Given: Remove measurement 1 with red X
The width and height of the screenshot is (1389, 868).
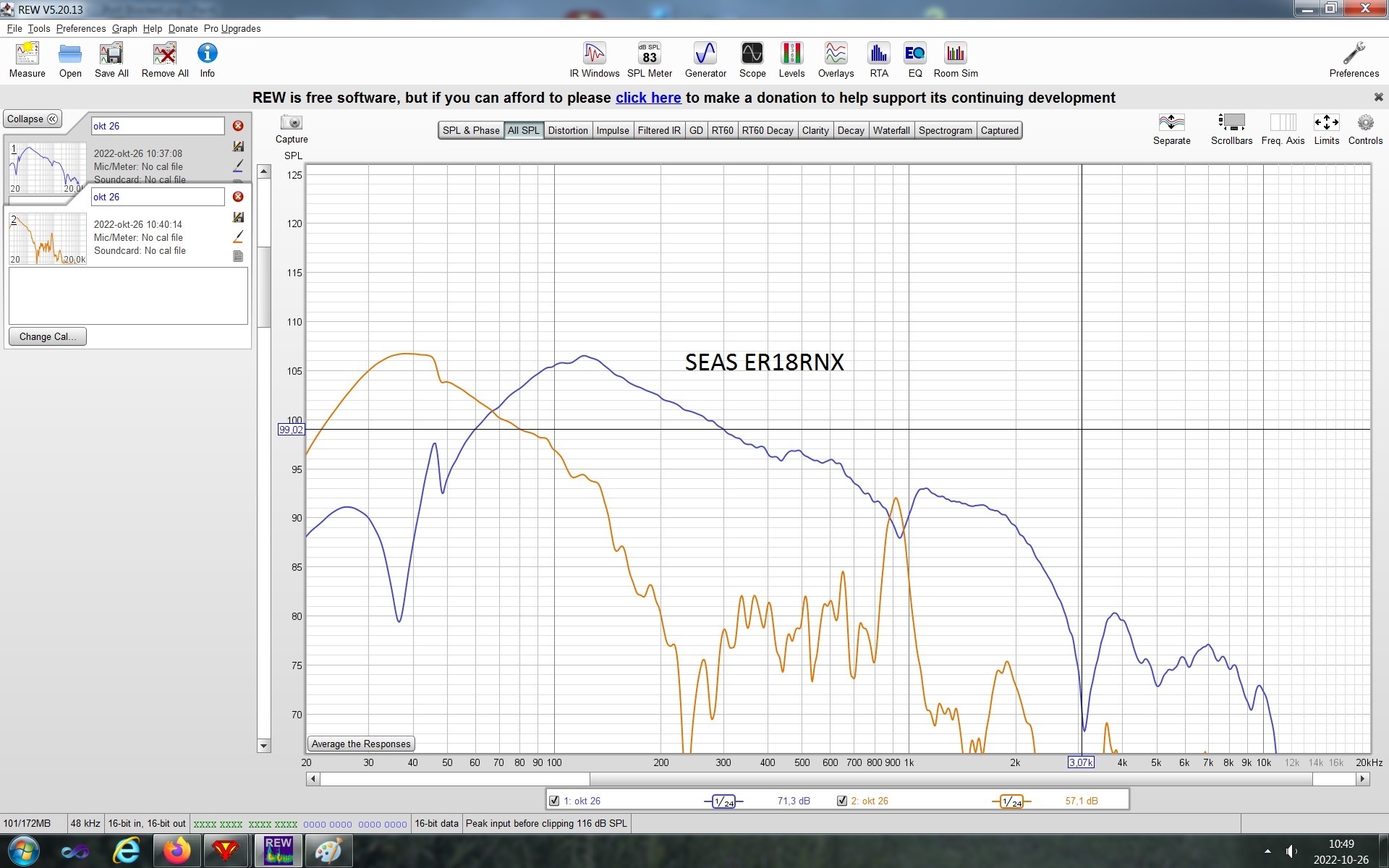Looking at the screenshot, I should (x=238, y=126).
